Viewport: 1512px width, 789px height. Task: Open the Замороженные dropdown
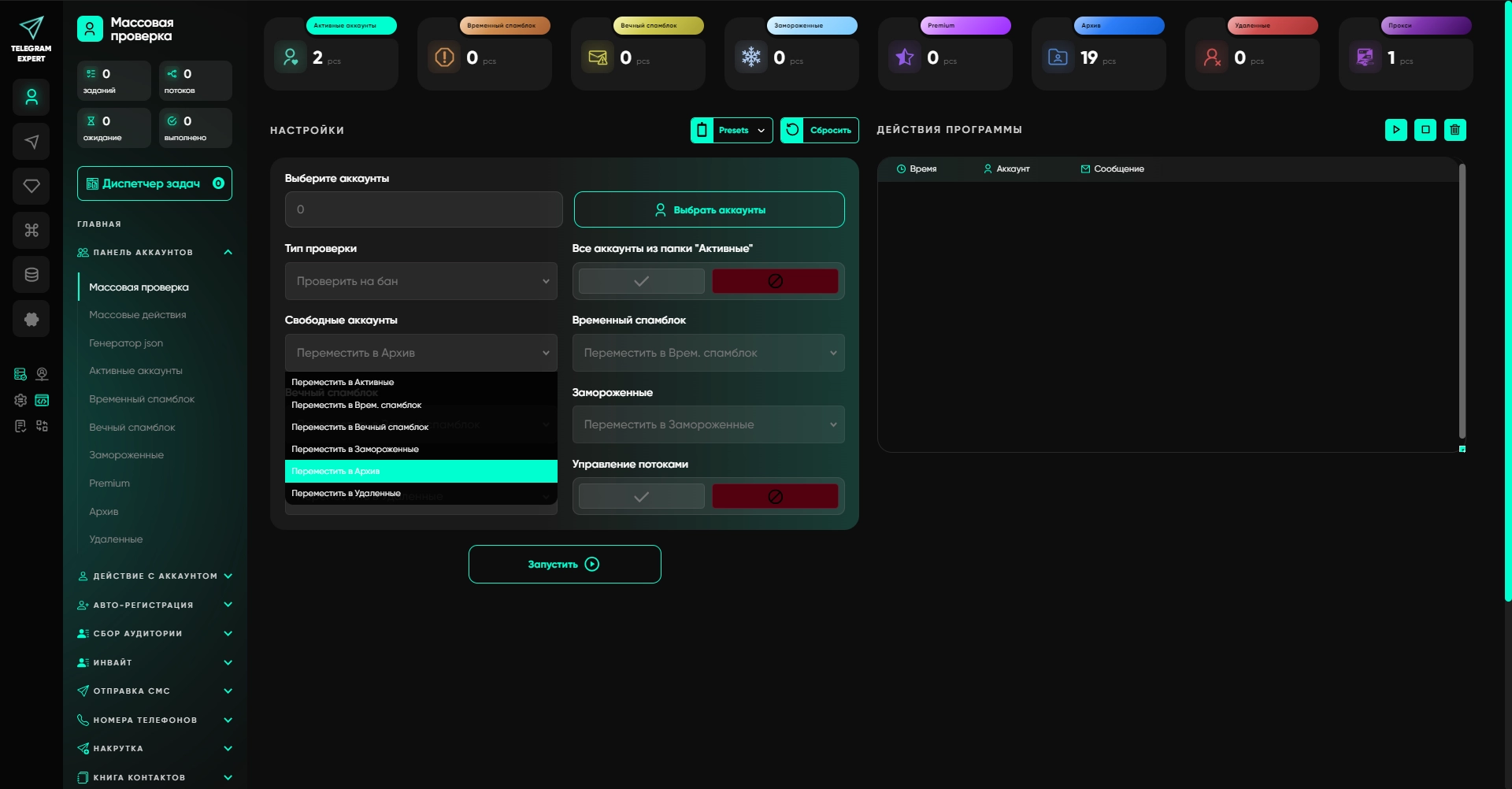click(708, 424)
